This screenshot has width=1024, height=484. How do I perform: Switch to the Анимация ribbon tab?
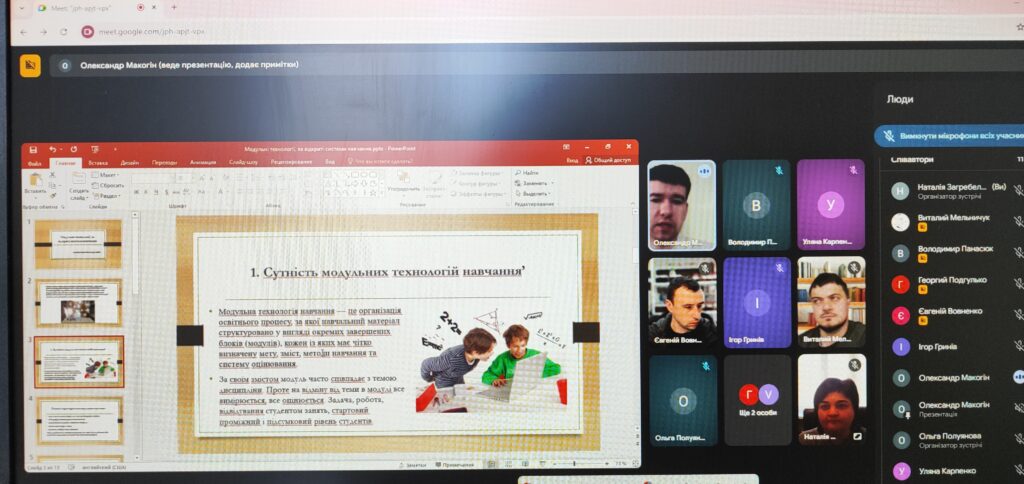point(202,161)
